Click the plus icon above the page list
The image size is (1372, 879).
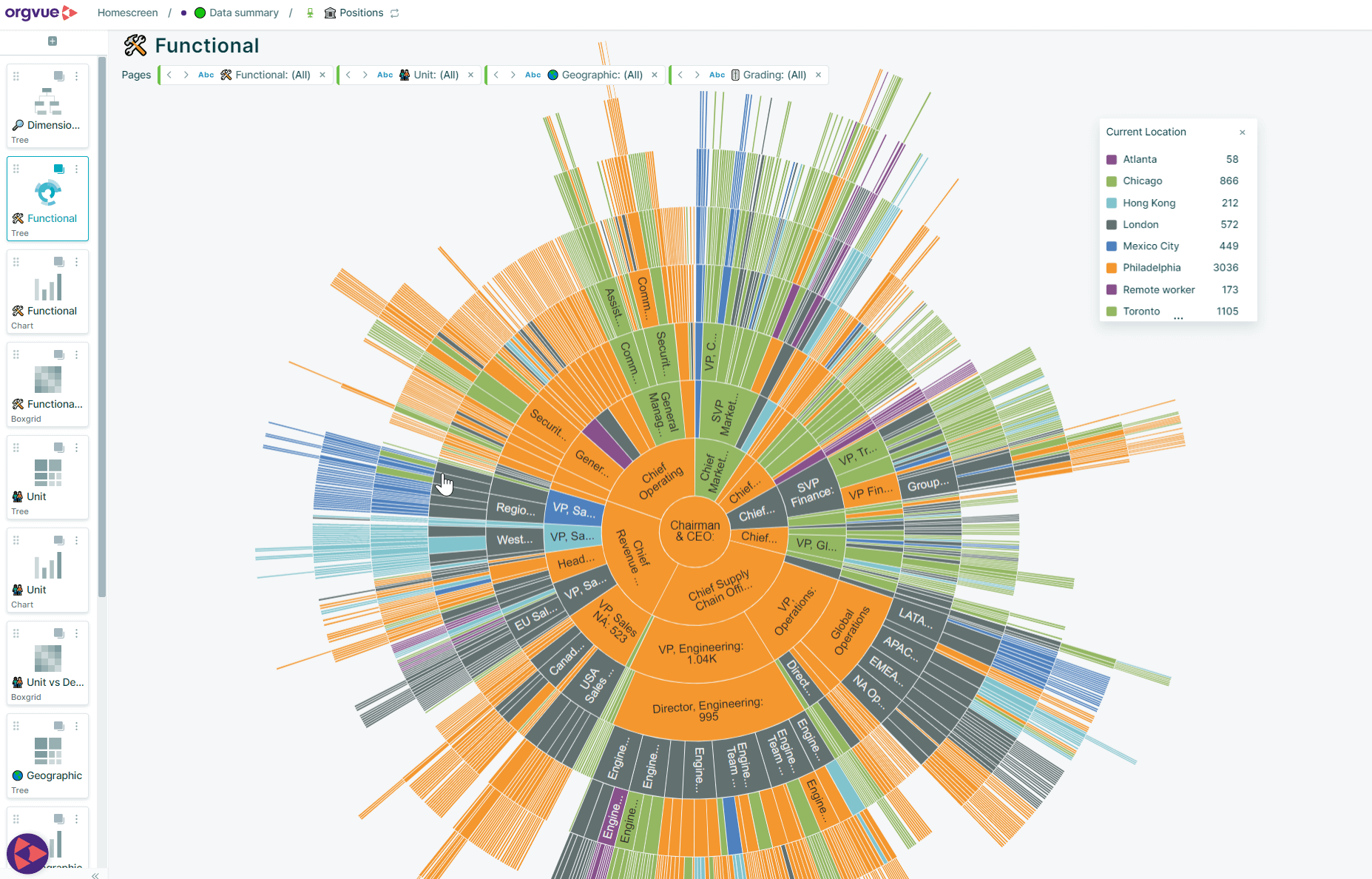(x=52, y=42)
